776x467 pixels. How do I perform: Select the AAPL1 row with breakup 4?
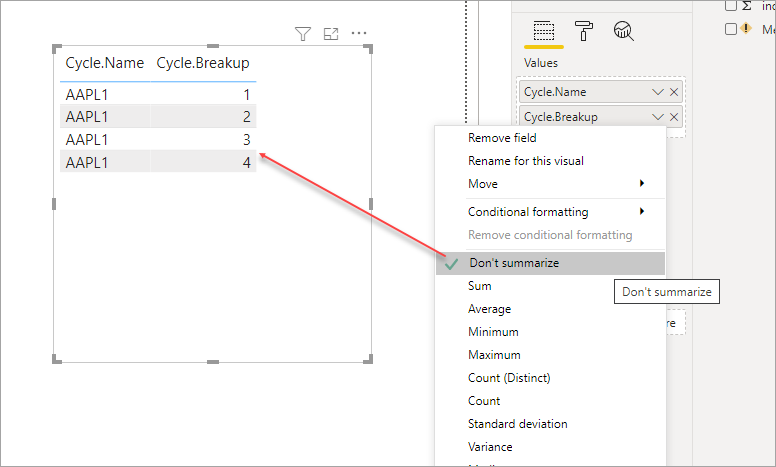coord(158,162)
